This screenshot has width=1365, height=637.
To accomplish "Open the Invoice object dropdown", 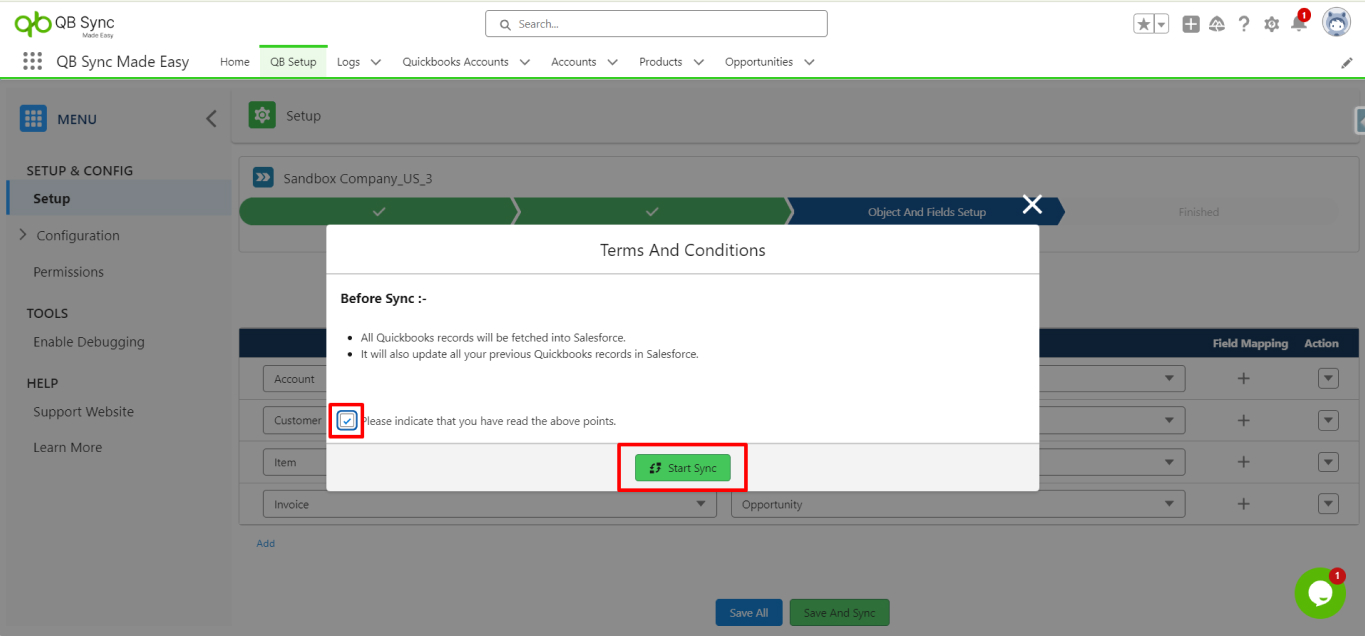I will (x=490, y=504).
